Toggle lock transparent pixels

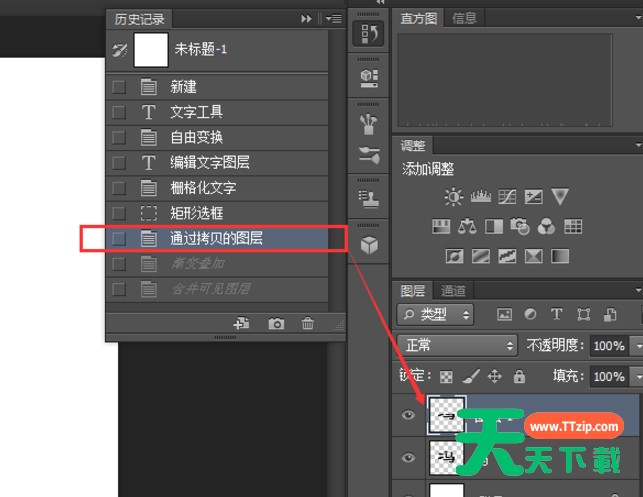pos(446,377)
